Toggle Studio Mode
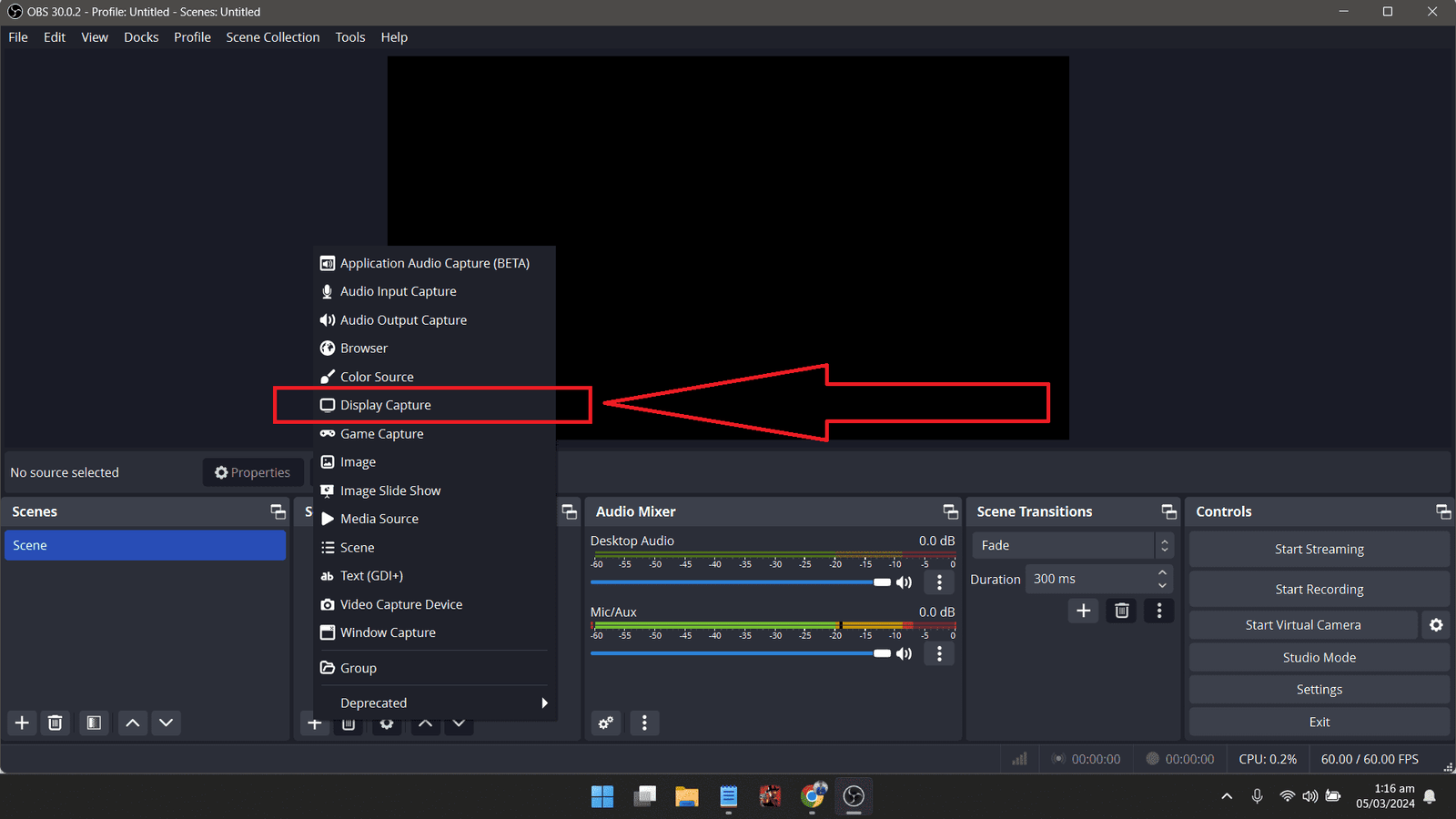The width and height of the screenshot is (1456, 819). tap(1319, 658)
